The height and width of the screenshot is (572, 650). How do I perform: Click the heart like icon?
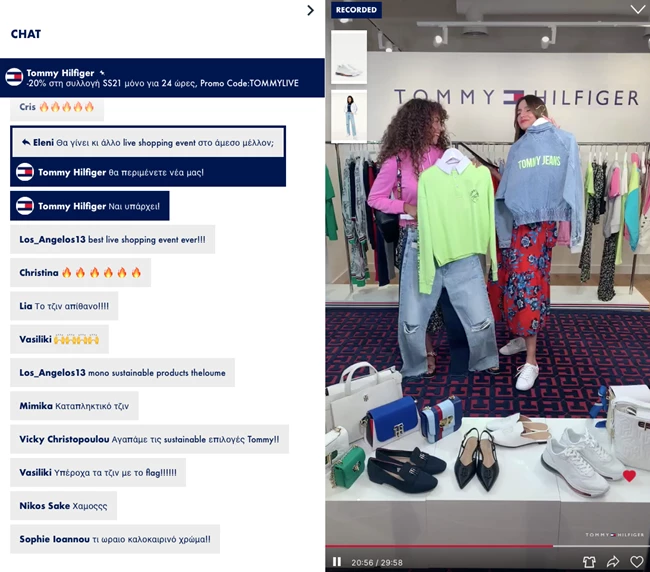[x=636, y=562]
